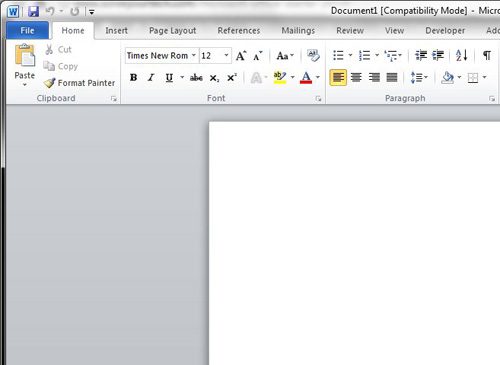Image resolution: width=500 pixels, height=365 pixels.
Task: Toggle Bold formatting
Action: point(133,78)
